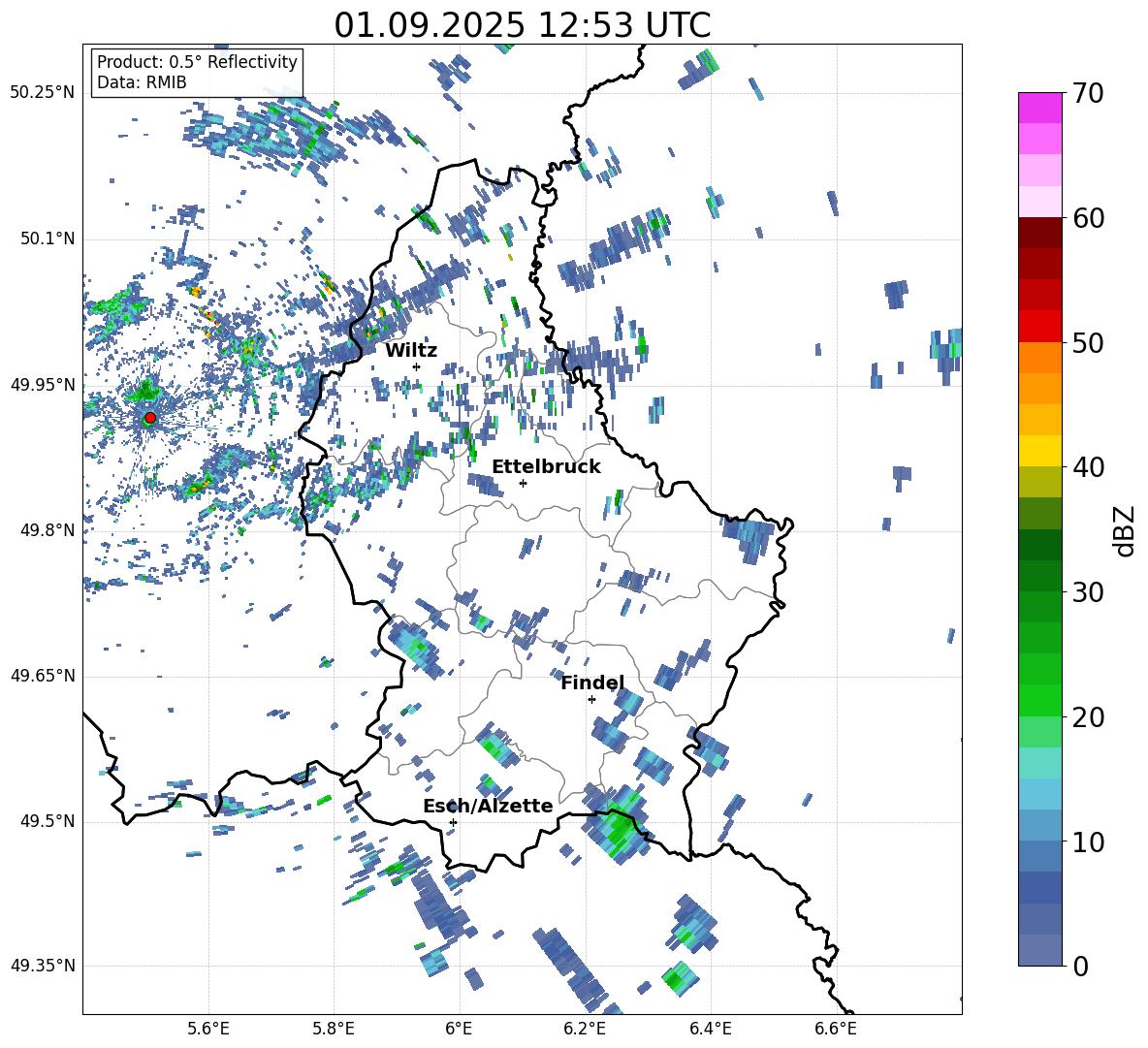
Task: Click the Ettelbruck station cross marker
Action: 523,483
